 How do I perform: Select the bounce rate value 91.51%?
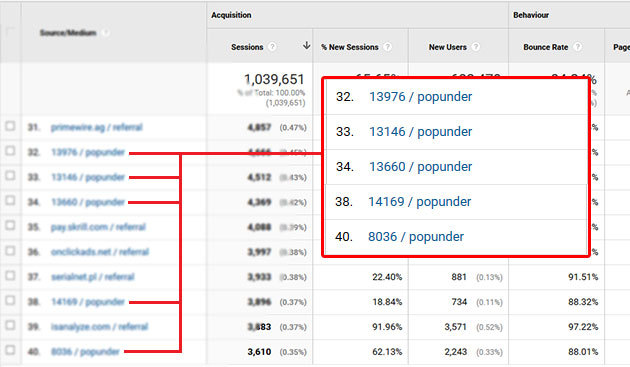coord(583,277)
